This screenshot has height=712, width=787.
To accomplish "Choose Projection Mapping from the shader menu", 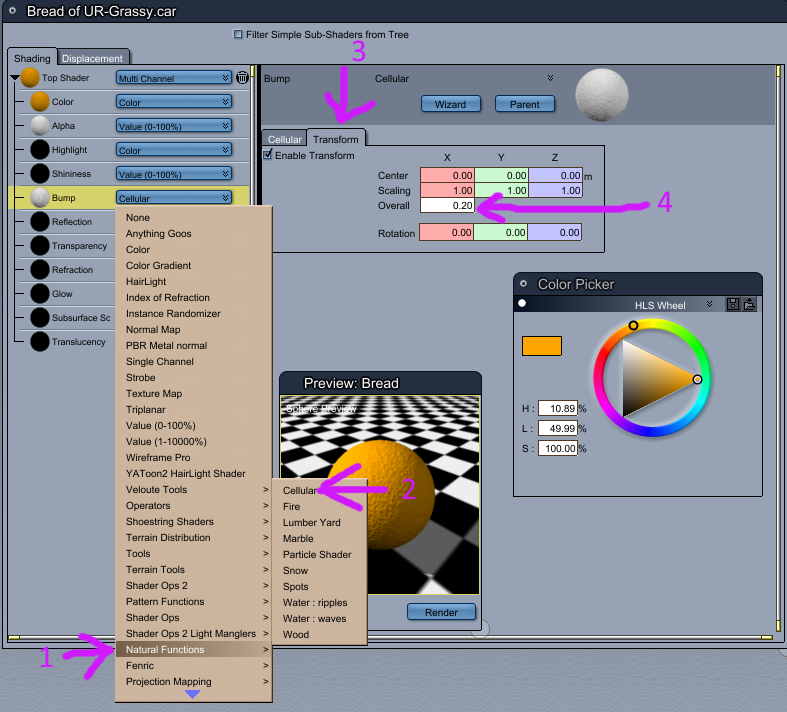I will (194, 681).
